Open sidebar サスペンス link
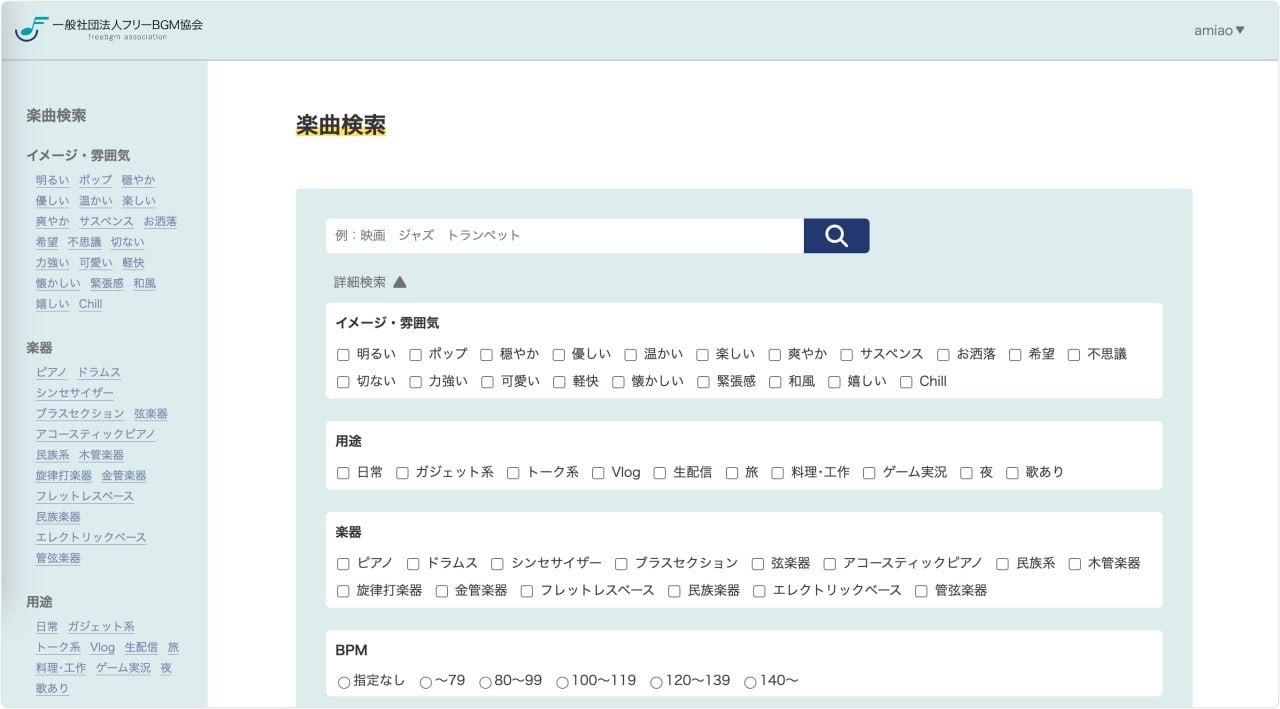This screenshot has width=1280, height=709. 106,221
